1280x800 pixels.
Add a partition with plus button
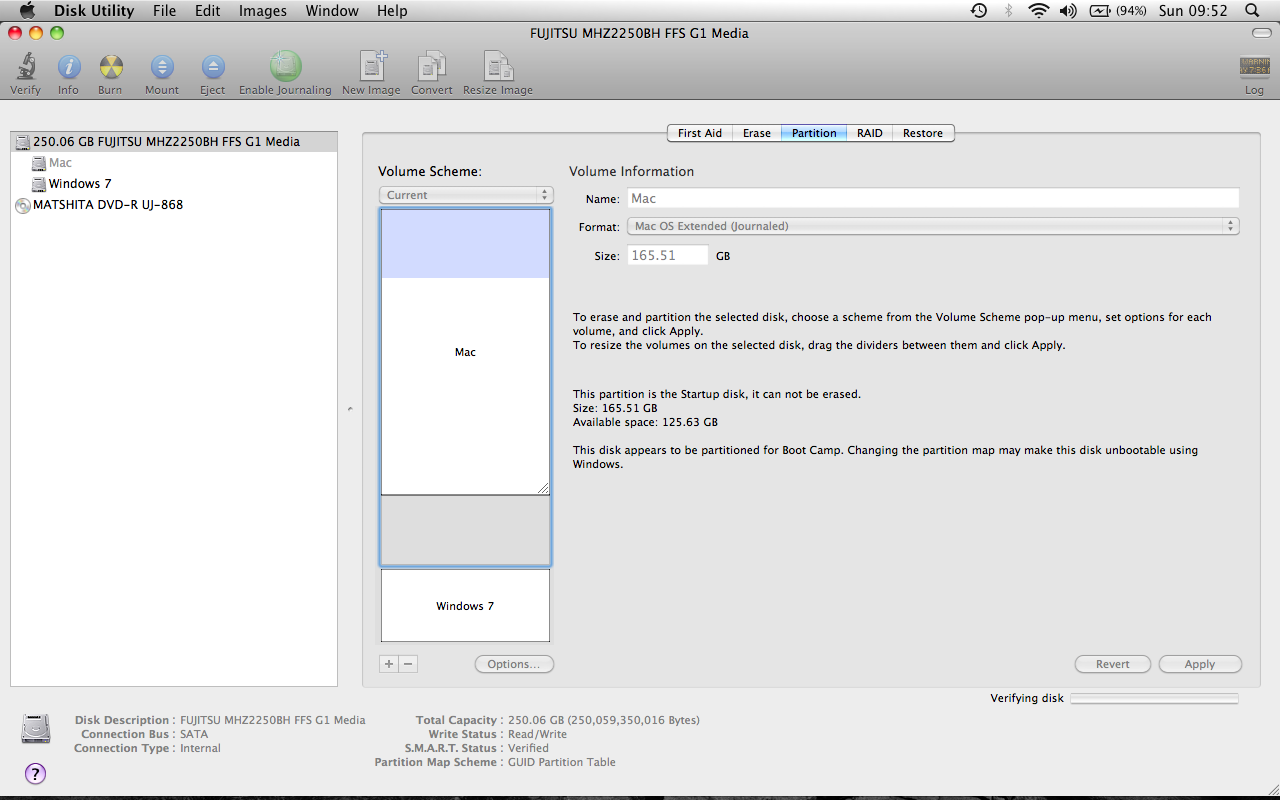(389, 664)
